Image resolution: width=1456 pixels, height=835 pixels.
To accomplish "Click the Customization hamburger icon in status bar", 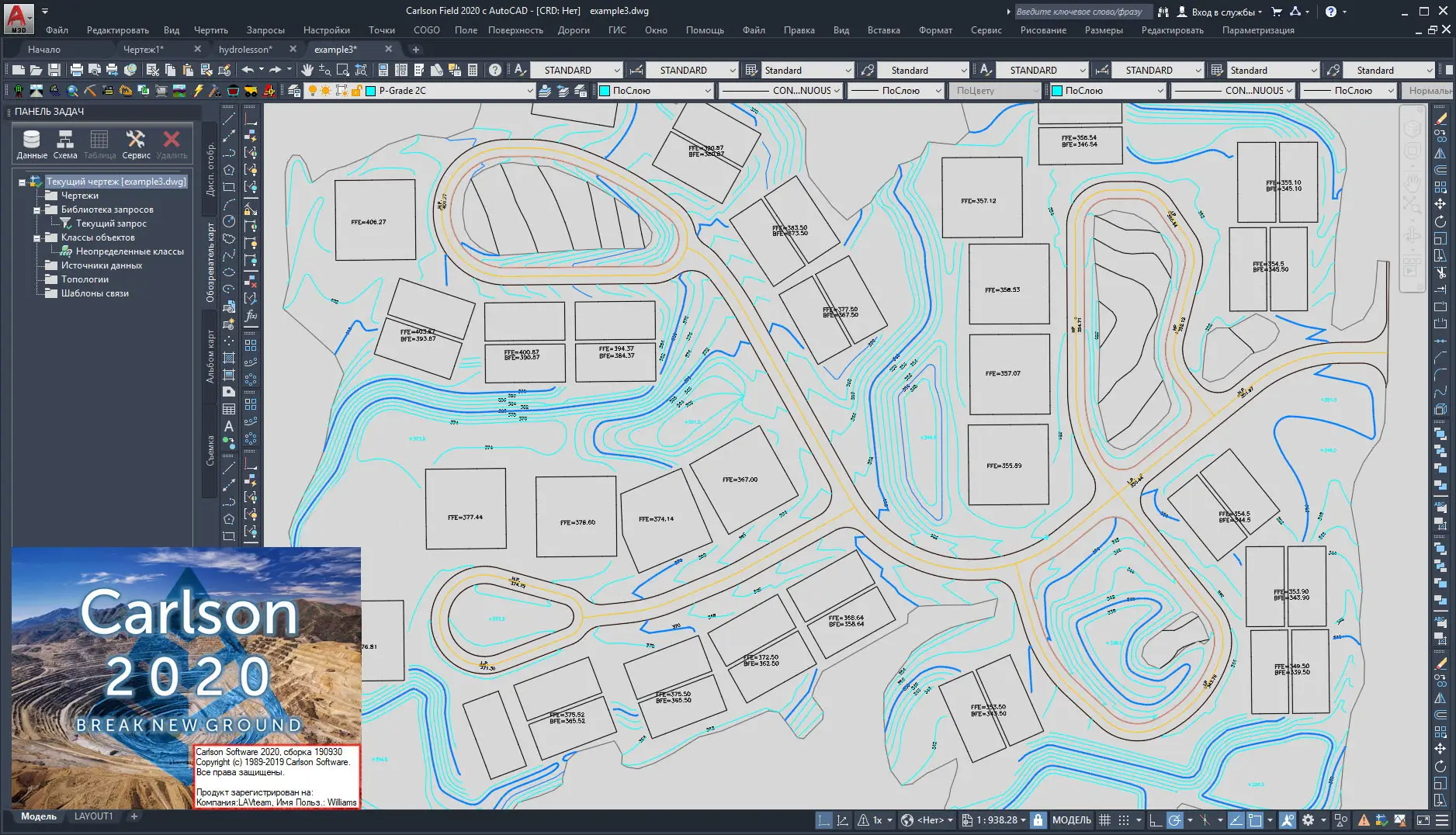I will coord(1442,820).
